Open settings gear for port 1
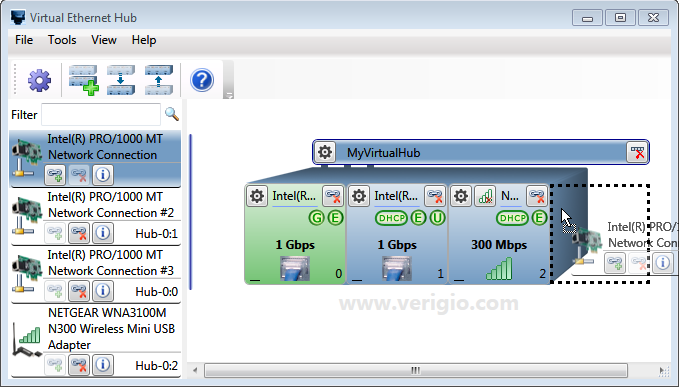The image size is (679, 387). [x=359, y=196]
